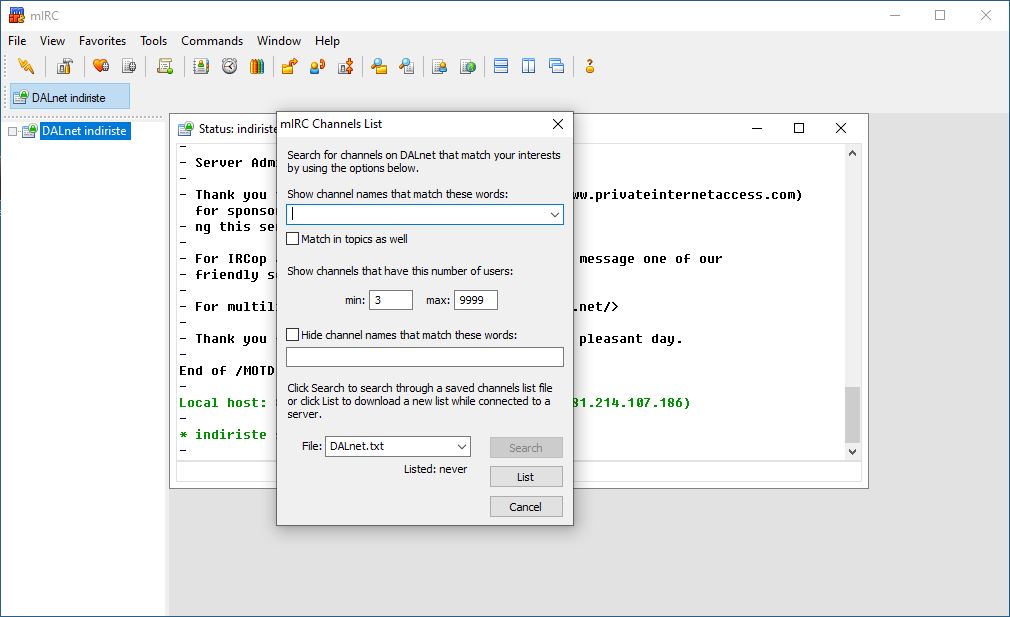
Task: Check Hide channel names that match
Action: tap(292, 335)
